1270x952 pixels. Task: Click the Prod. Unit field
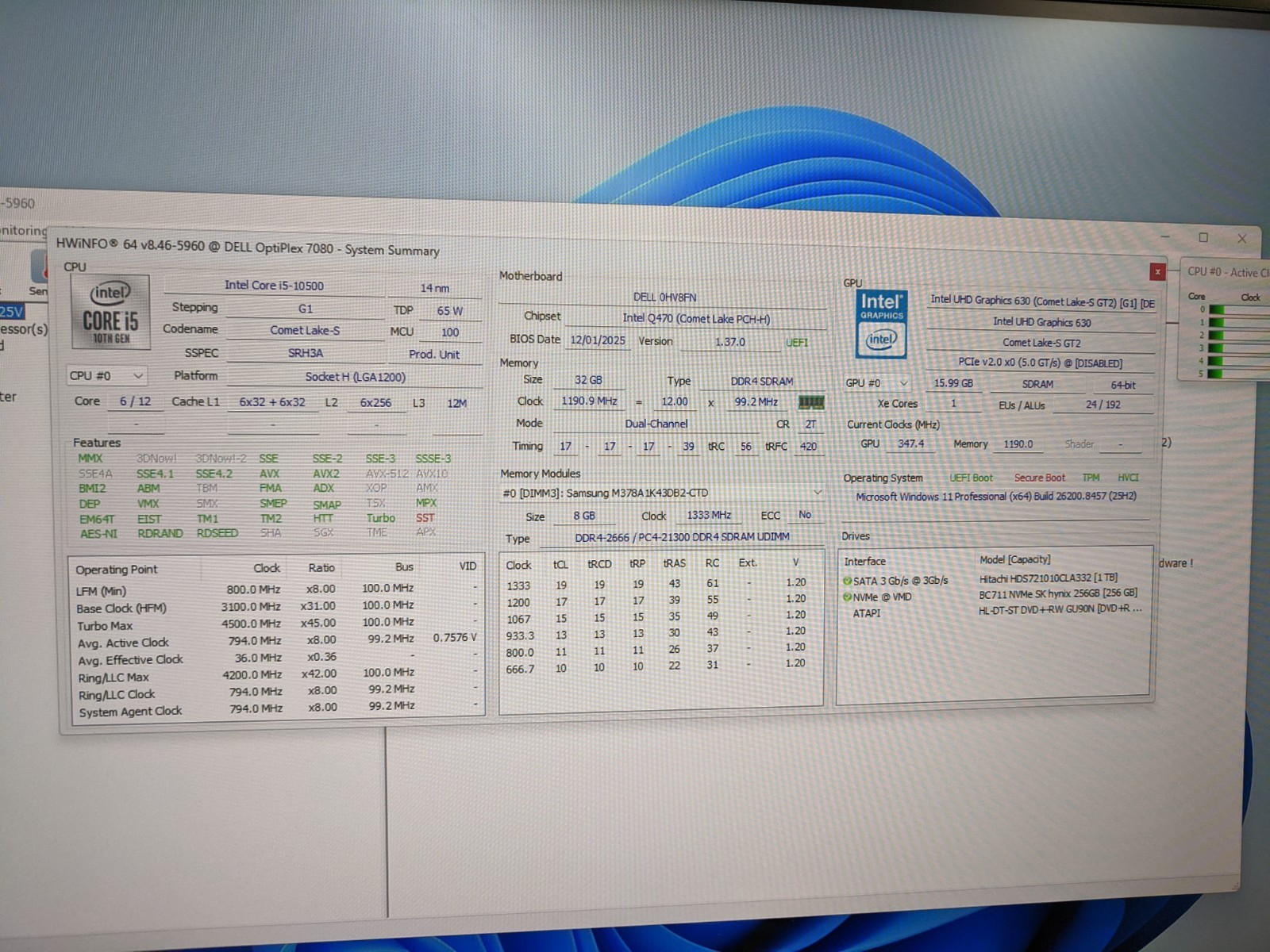click(x=434, y=355)
